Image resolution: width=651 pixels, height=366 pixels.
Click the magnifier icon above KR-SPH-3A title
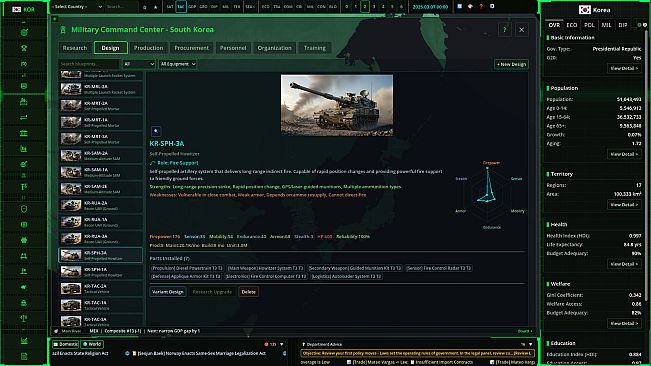point(156,131)
